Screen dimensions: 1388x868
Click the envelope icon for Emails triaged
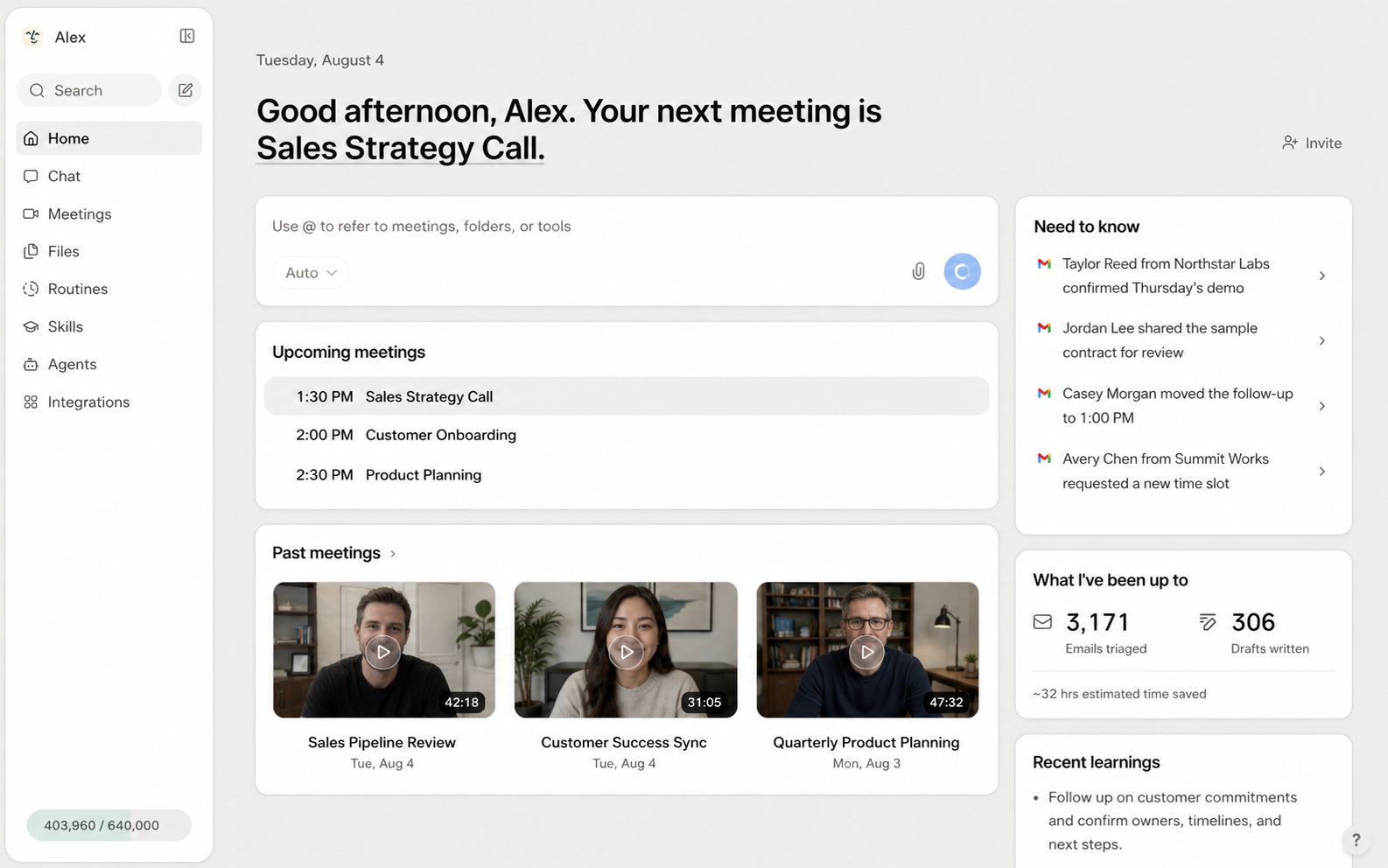coord(1042,622)
